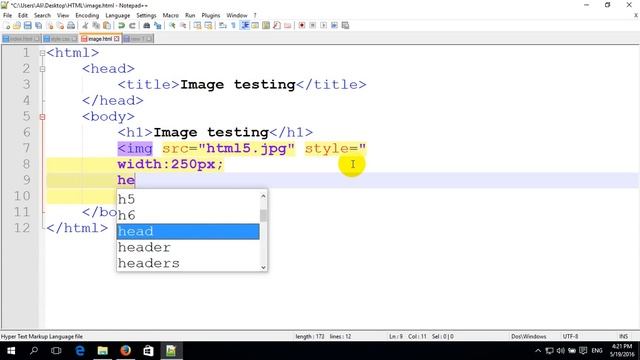The image size is (640, 360).
Task: Open the Windows Start menu
Action: (x=11, y=351)
